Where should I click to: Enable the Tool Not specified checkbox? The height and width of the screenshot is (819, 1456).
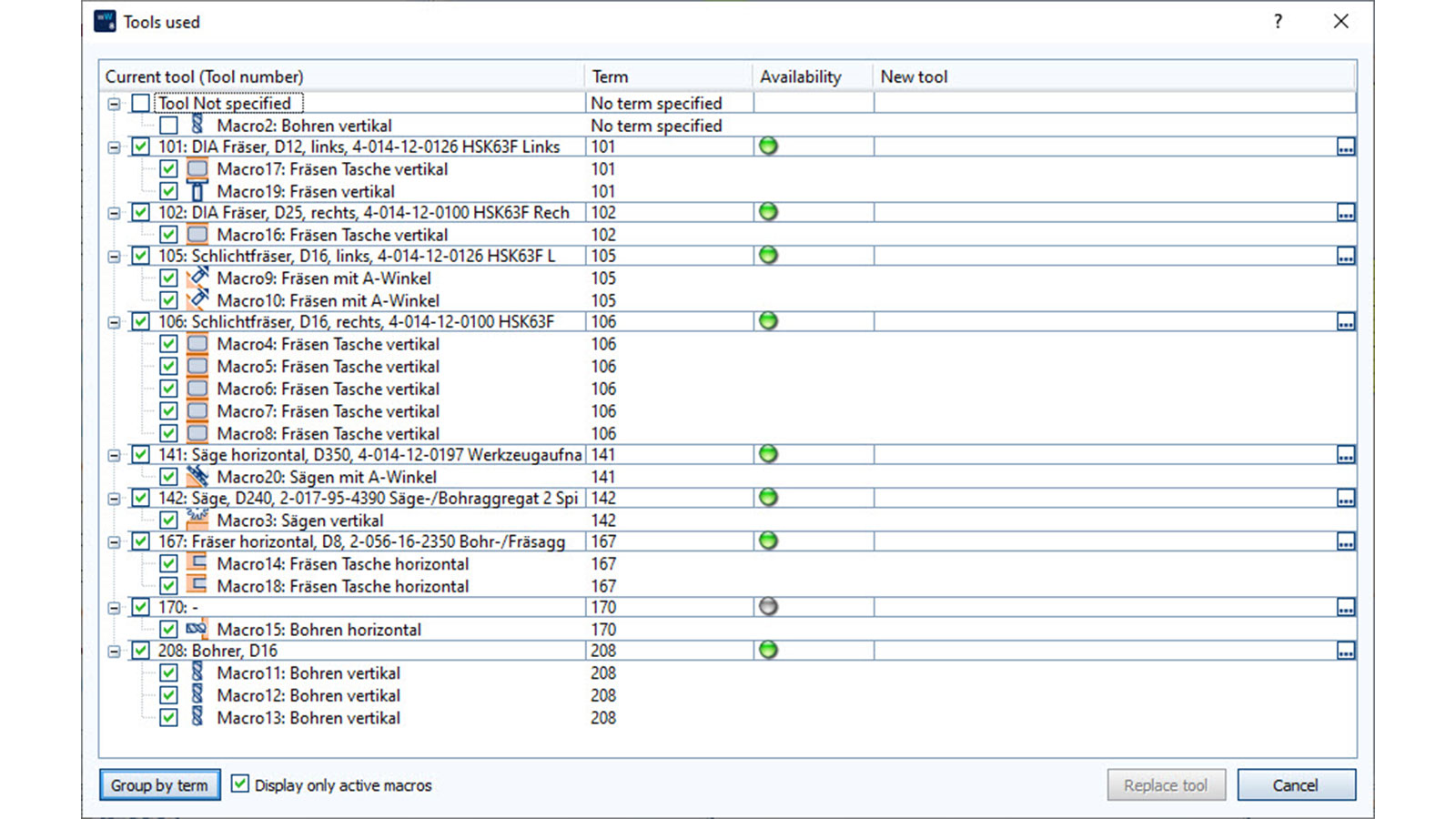point(141,103)
